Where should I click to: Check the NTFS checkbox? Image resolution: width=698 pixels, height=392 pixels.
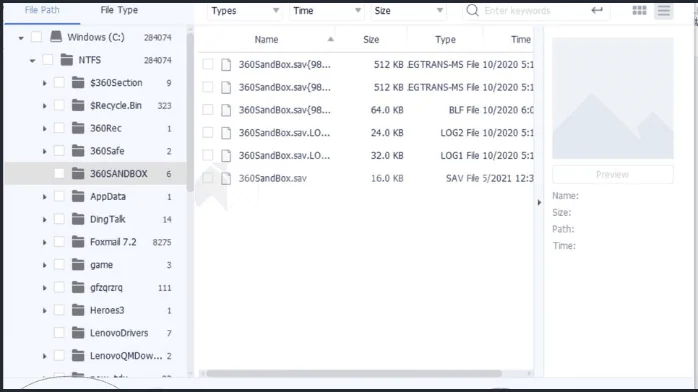coord(48,60)
